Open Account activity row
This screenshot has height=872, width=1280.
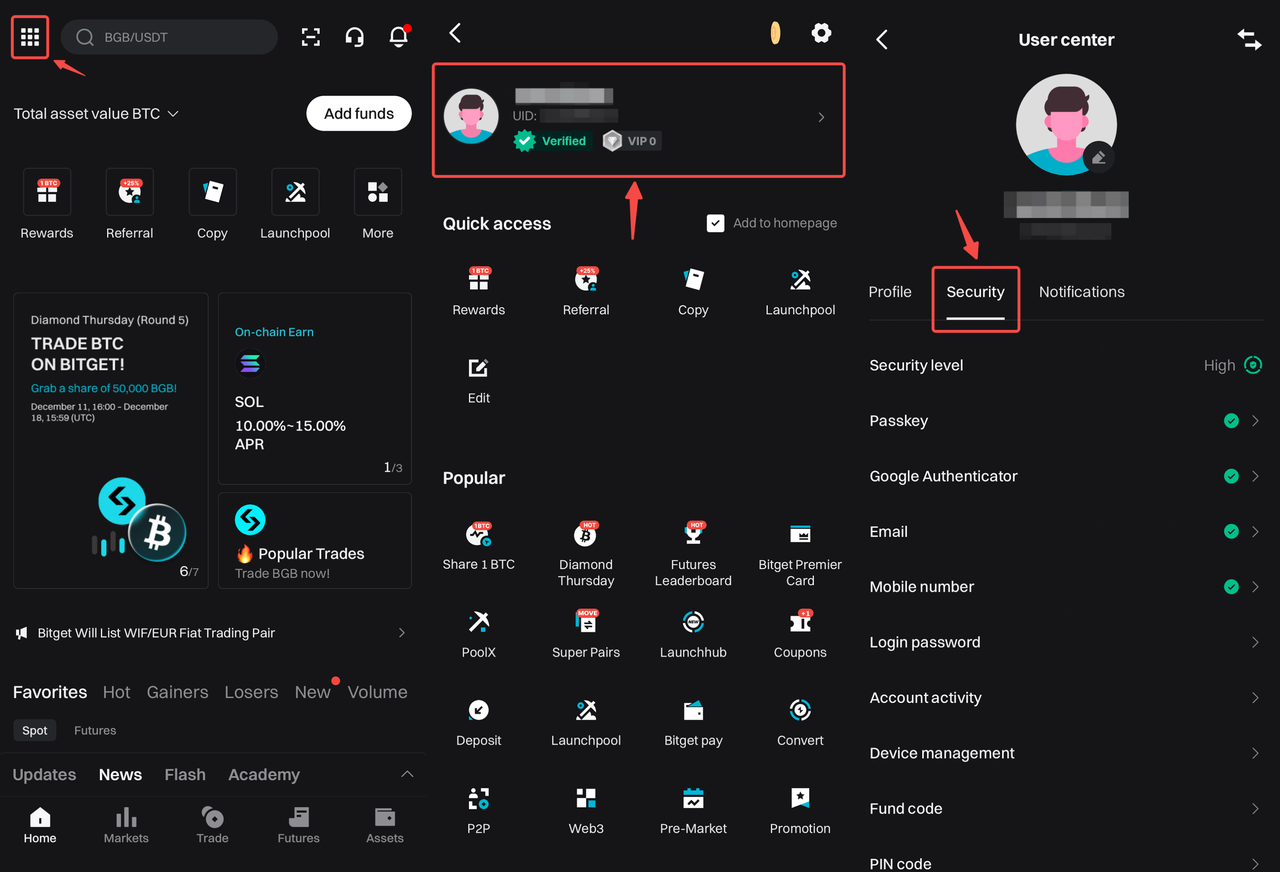click(1066, 698)
